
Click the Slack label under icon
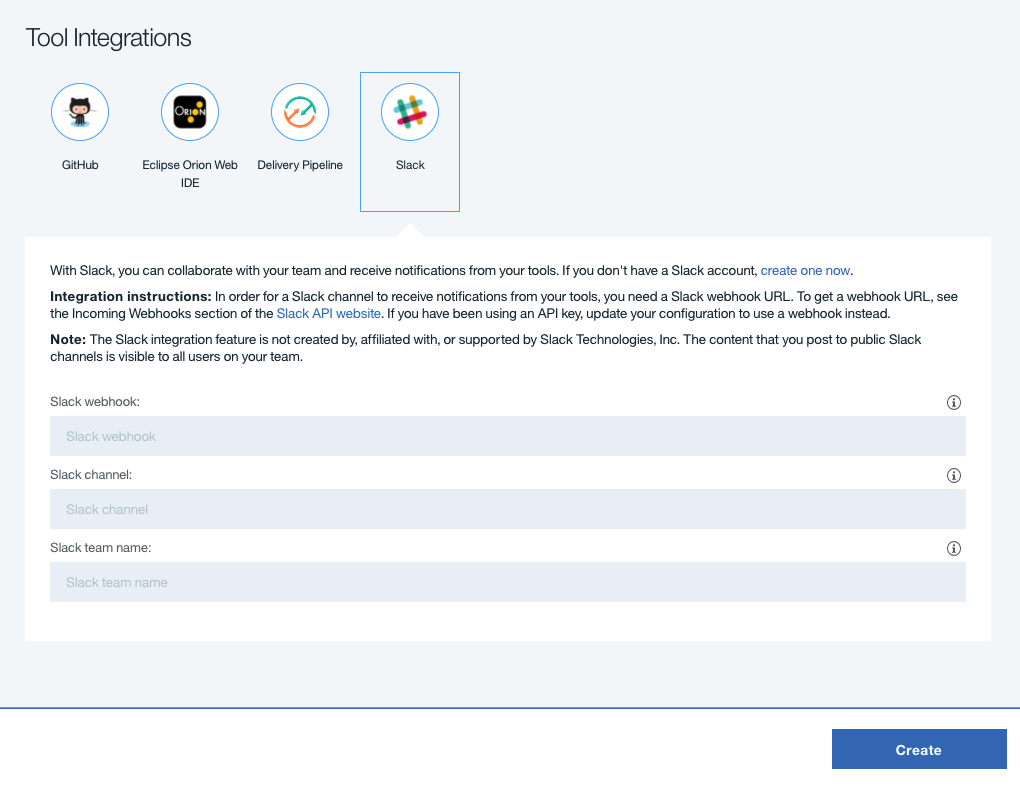coord(410,165)
